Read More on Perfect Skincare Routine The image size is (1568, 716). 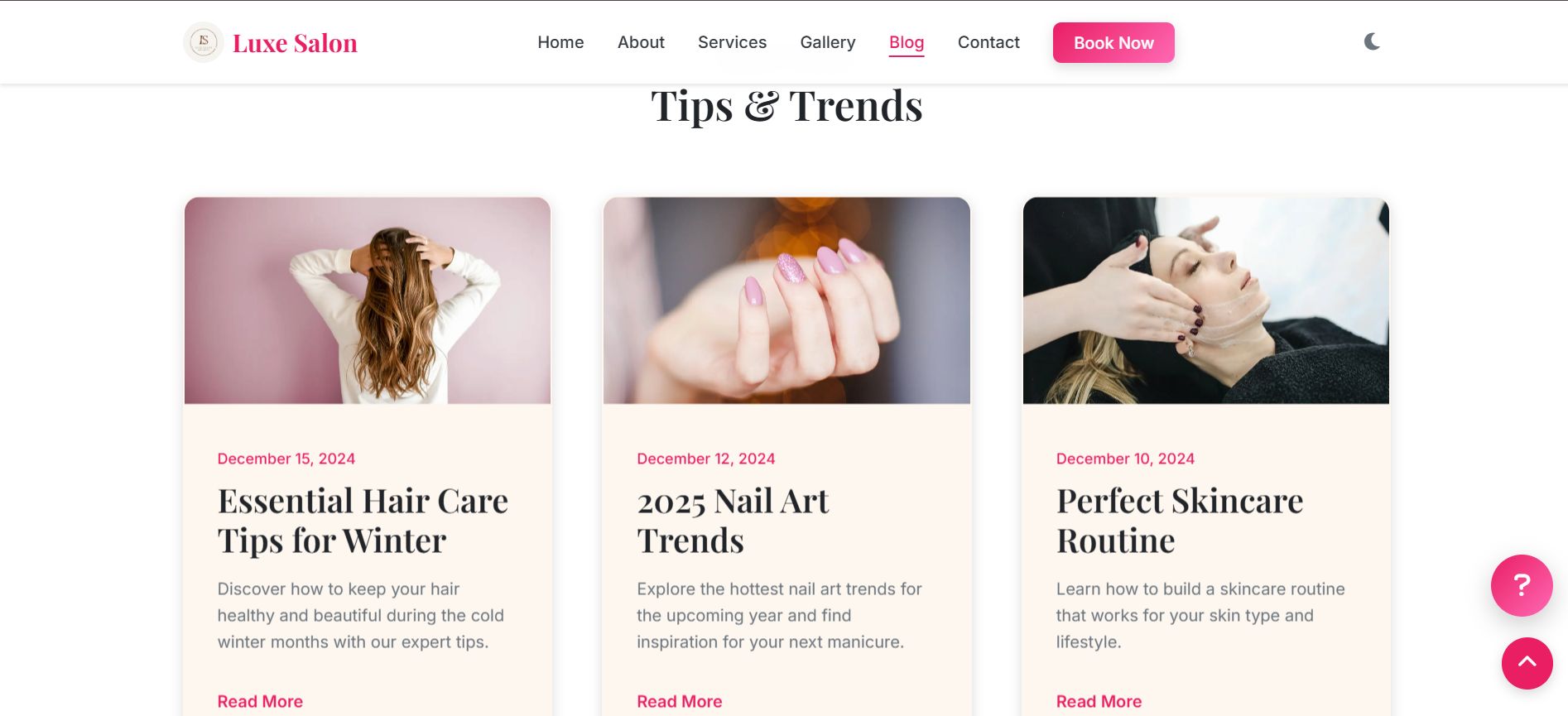click(1099, 701)
